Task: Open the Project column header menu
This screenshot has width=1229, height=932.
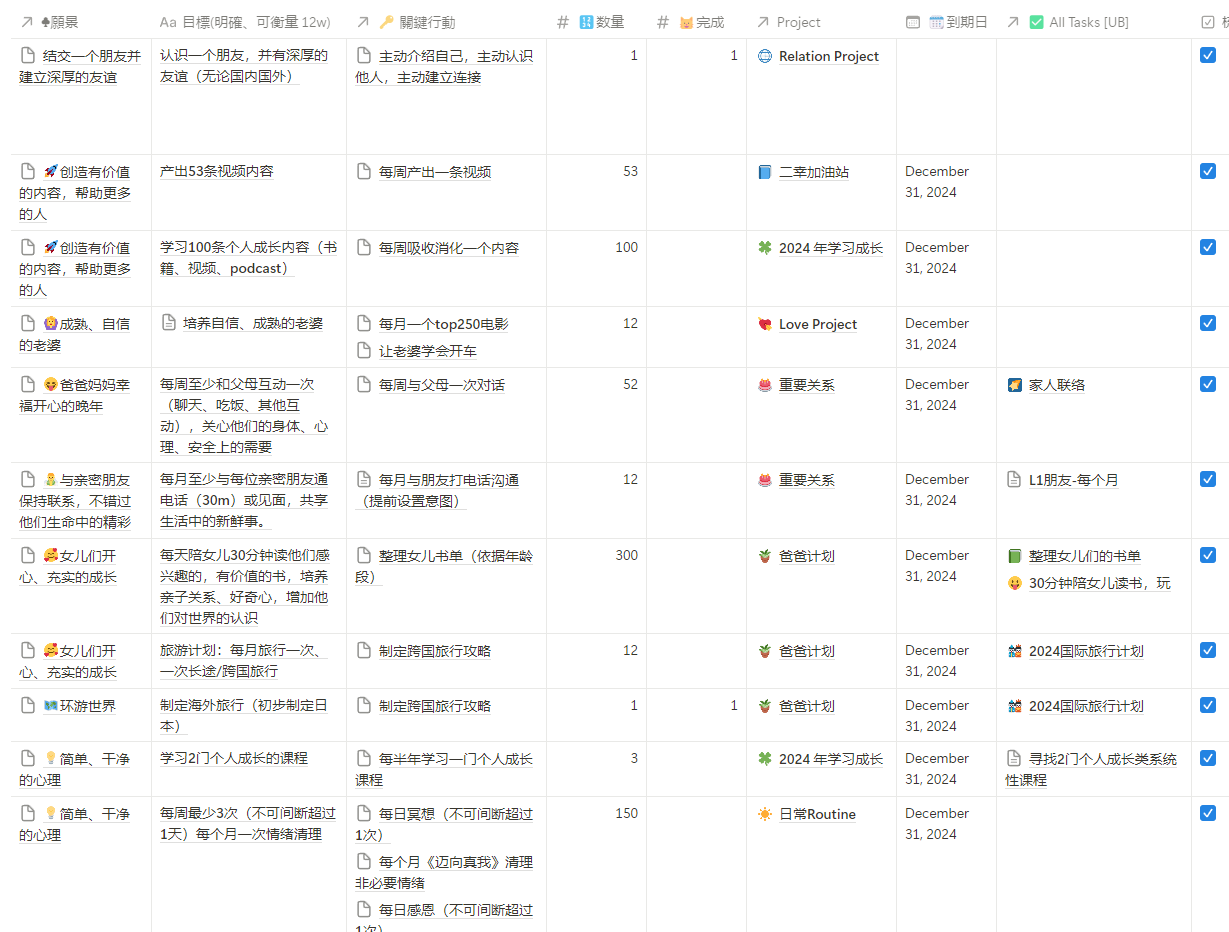Action: pyautogui.click(x=797, y=22)
